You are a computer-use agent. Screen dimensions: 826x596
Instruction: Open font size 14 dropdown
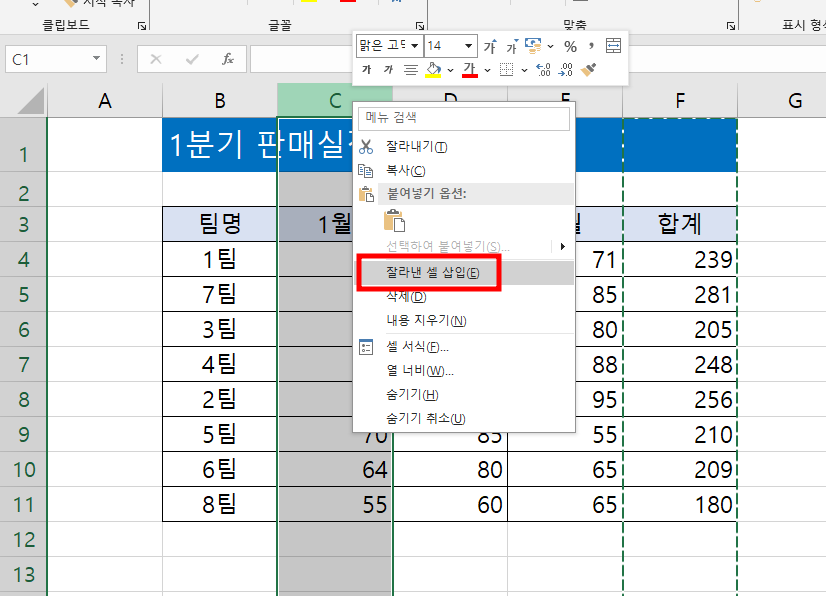pos(468,46)
